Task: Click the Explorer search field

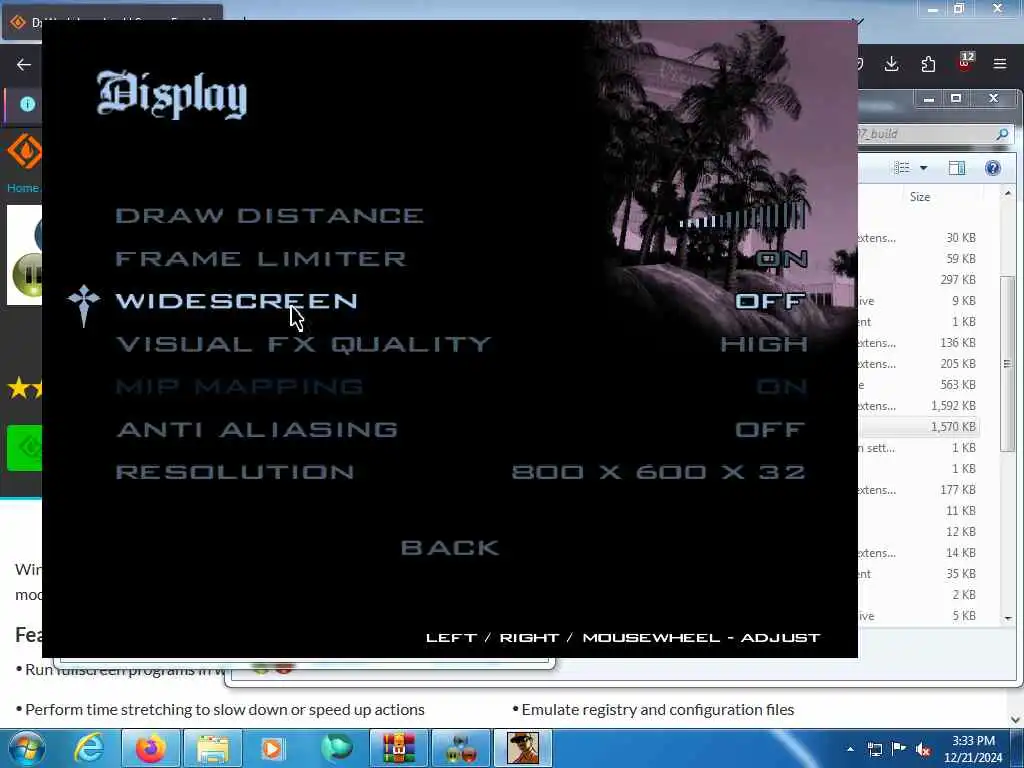Action: [927, 134]
